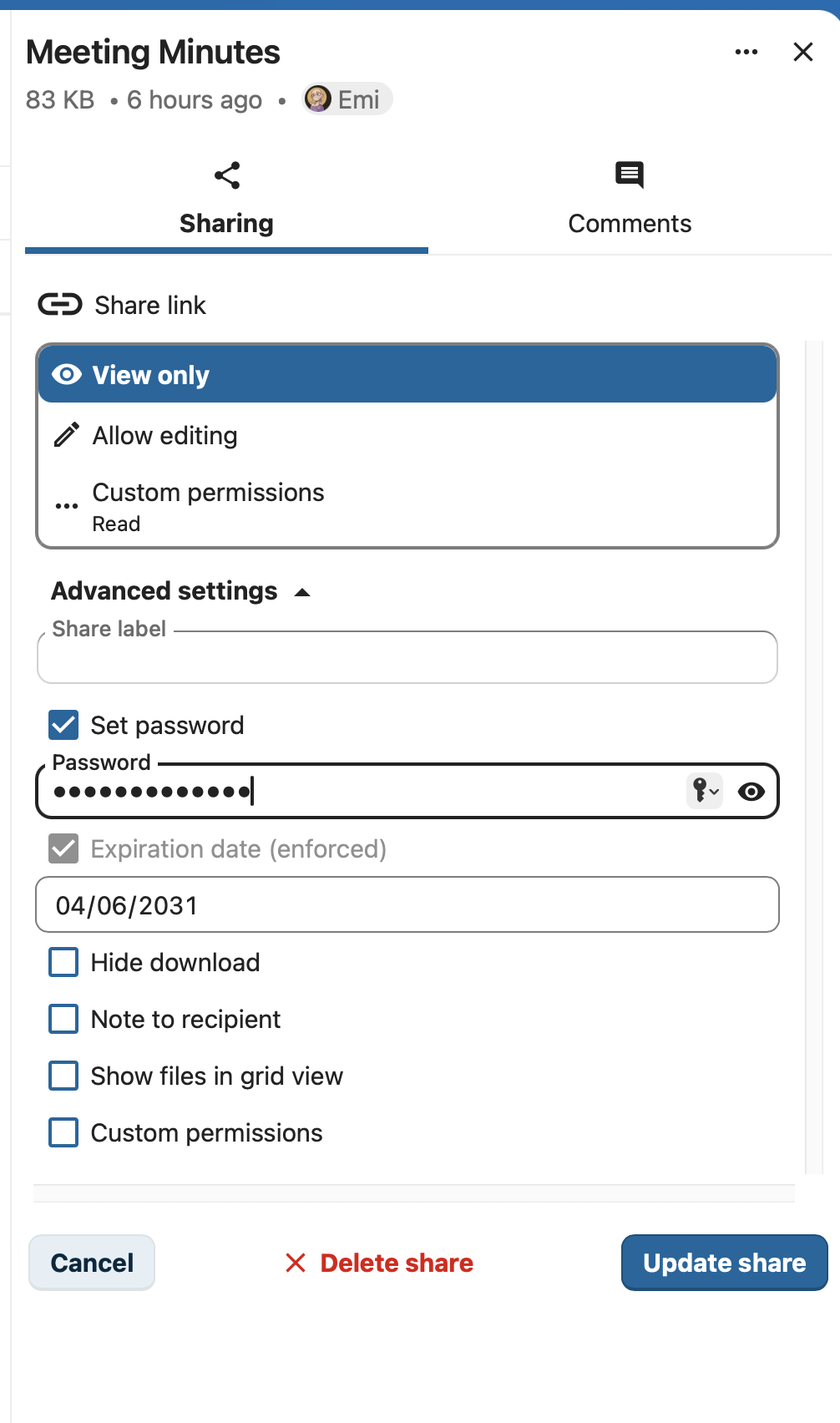The height and width of the screenshot is (1423, 840).
Task: Open the three-dots actions menu in header
Action: [x=746, y=52]
